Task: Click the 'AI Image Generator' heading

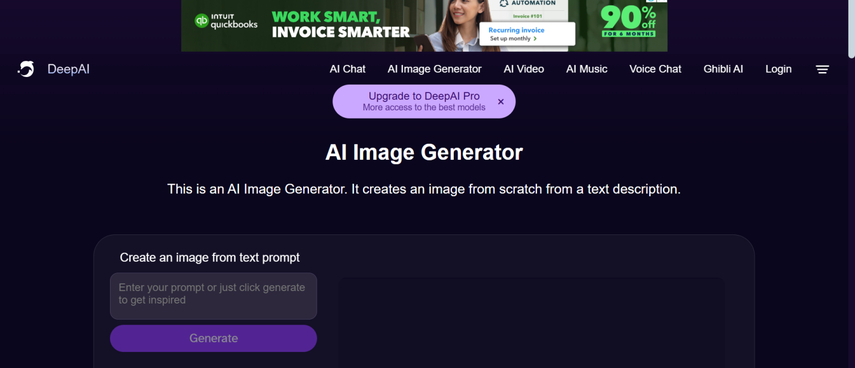Action: (x=424, y=153)
